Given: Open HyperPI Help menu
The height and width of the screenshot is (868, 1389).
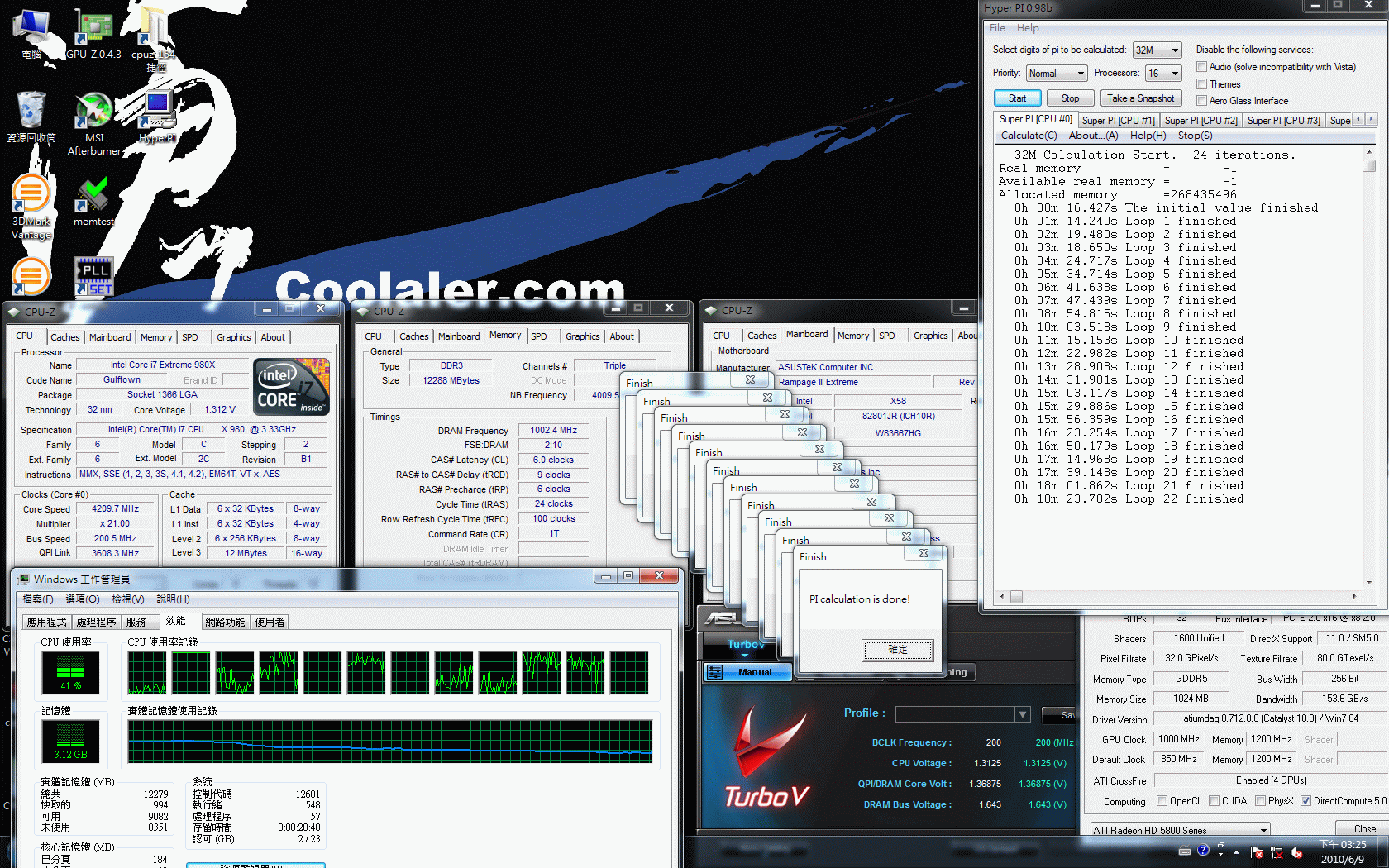Looking at the screenshot, I should coord(1028,28).
